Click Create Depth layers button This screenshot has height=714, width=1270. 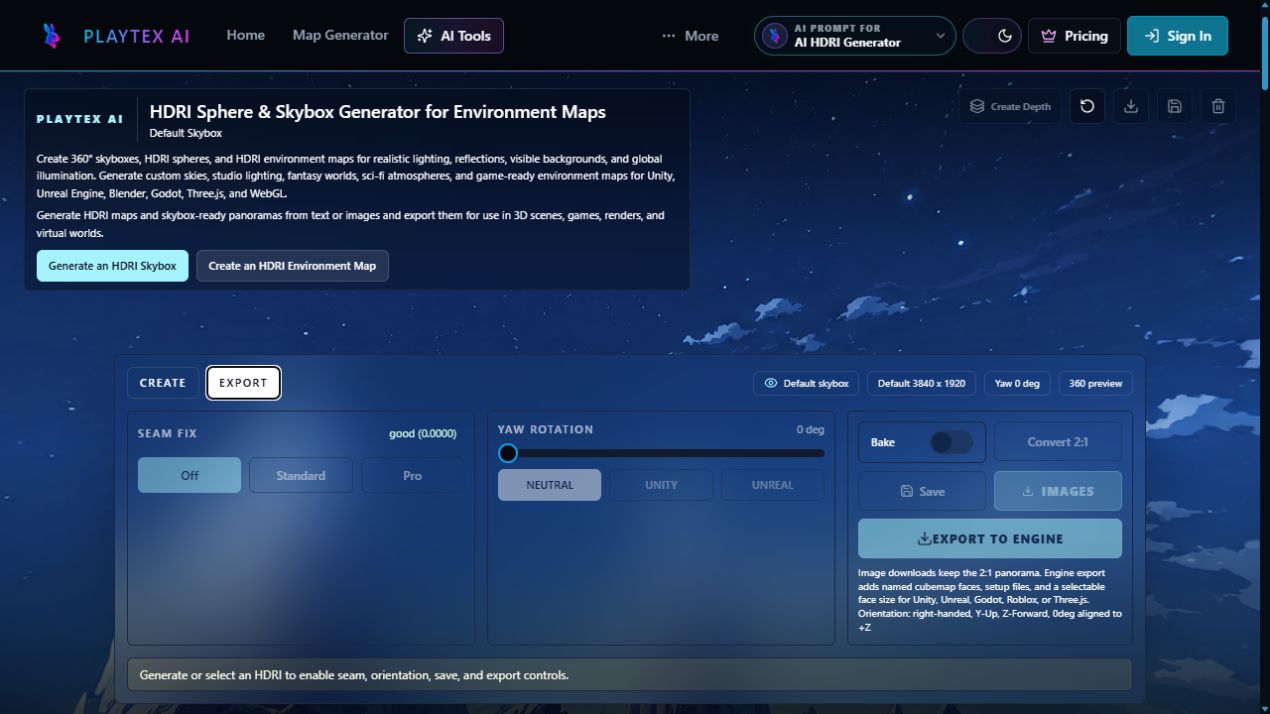pyautogui.click(x=1010, y=106)
